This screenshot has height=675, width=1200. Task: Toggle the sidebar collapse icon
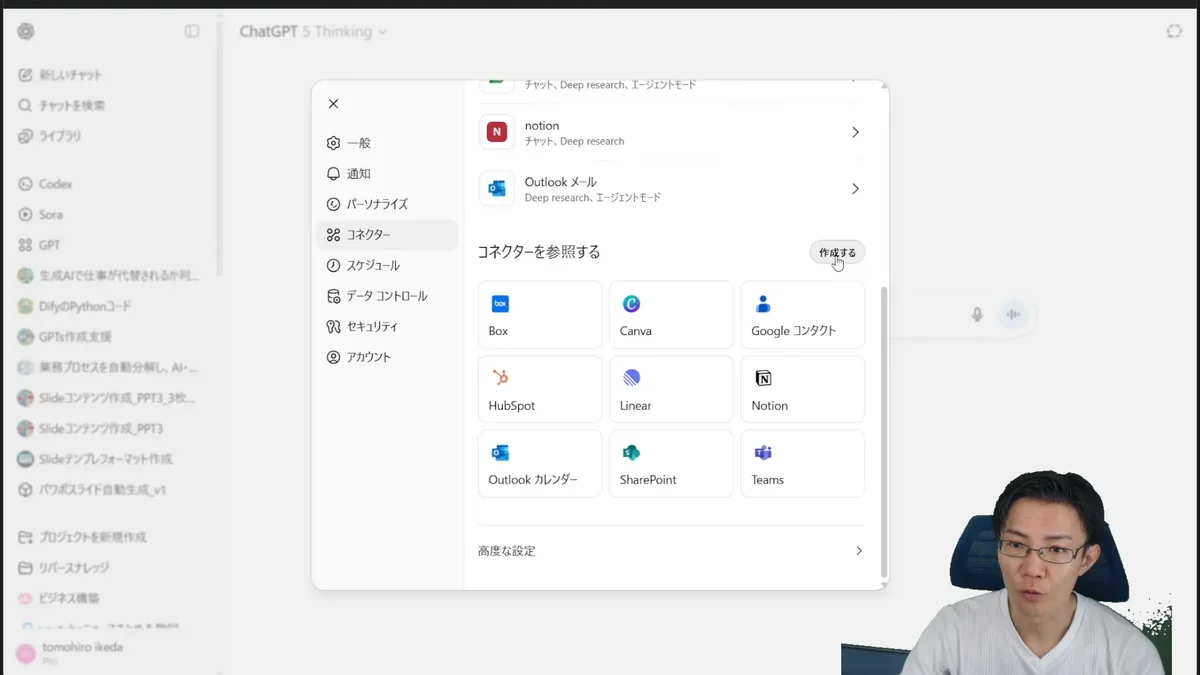[x=192, y=31]
